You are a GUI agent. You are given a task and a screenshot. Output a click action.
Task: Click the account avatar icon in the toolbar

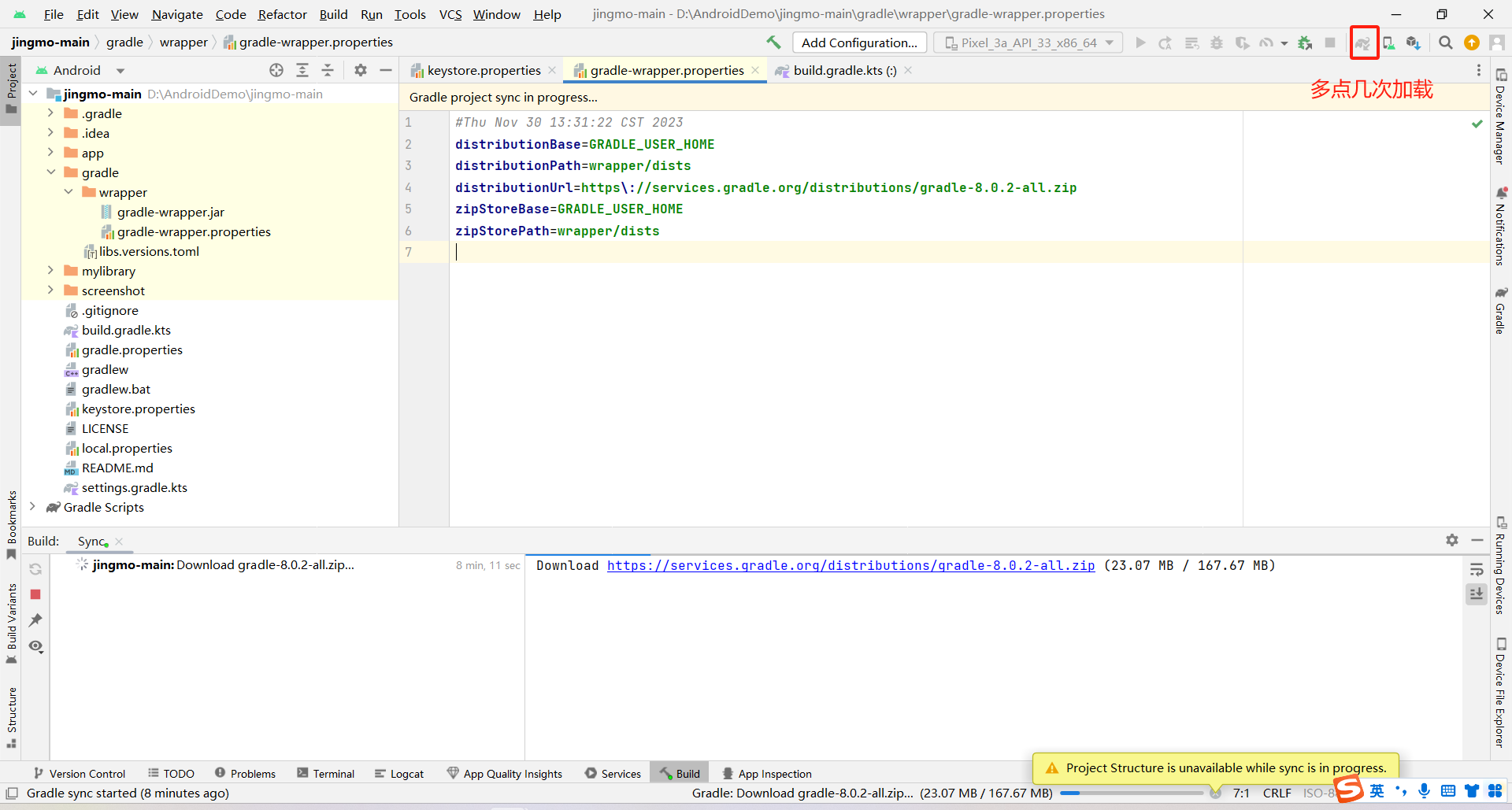tap(1497, 43)
